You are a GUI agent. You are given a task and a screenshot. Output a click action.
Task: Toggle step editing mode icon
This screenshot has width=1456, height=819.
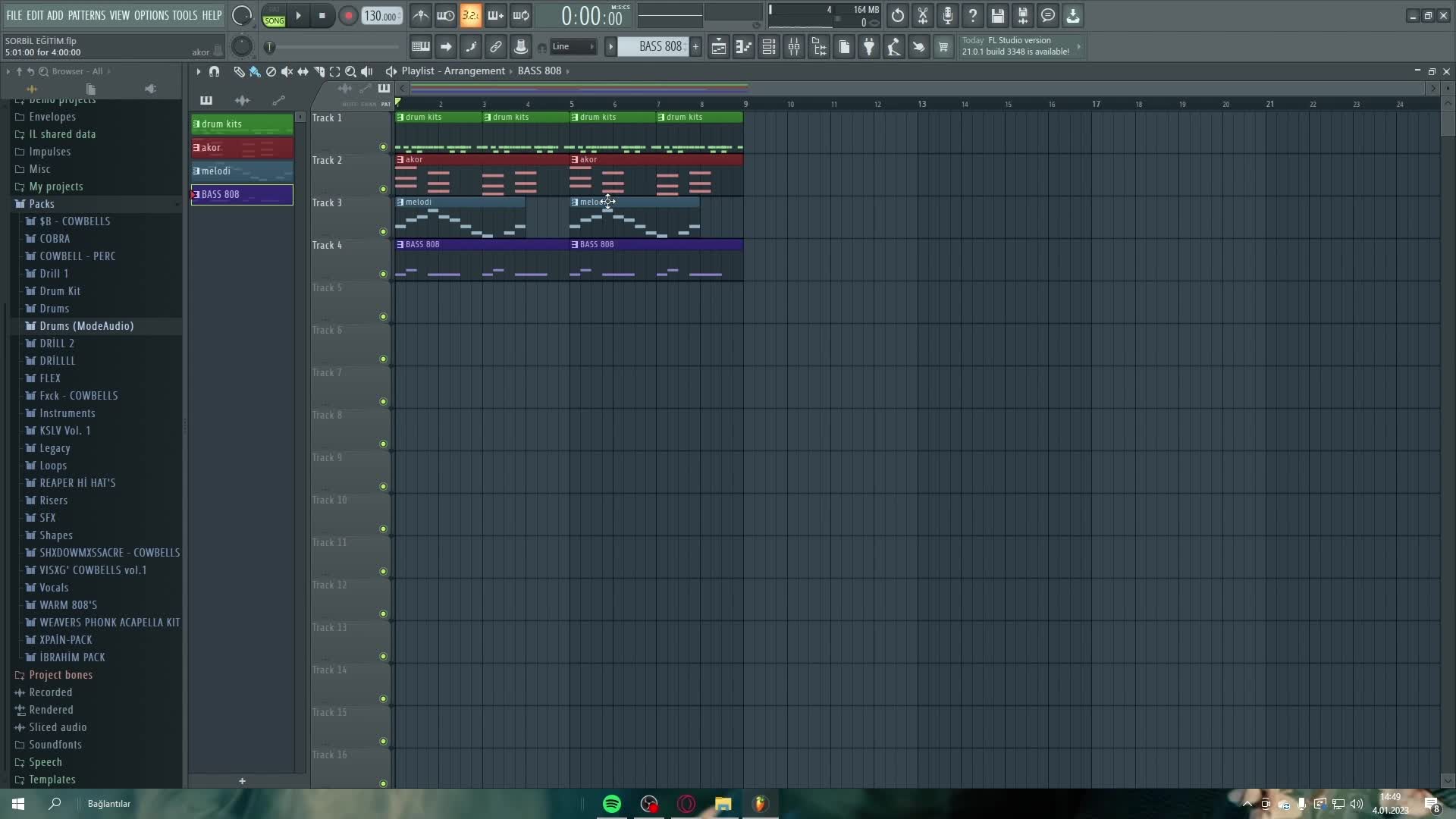coord(471,47)
